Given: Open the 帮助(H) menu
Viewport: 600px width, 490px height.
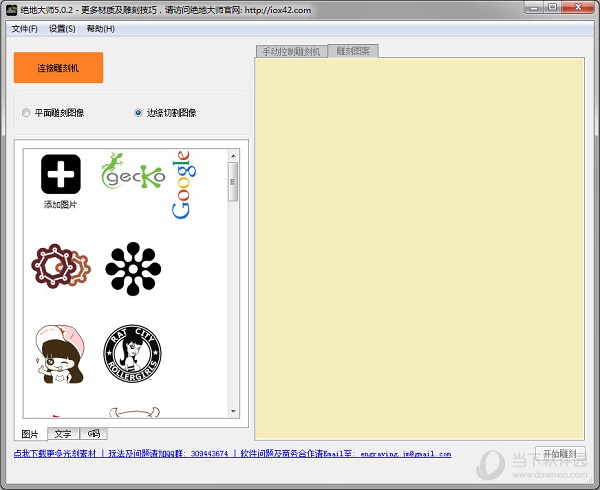Looking at the screenshot, I should pos(100,29).
